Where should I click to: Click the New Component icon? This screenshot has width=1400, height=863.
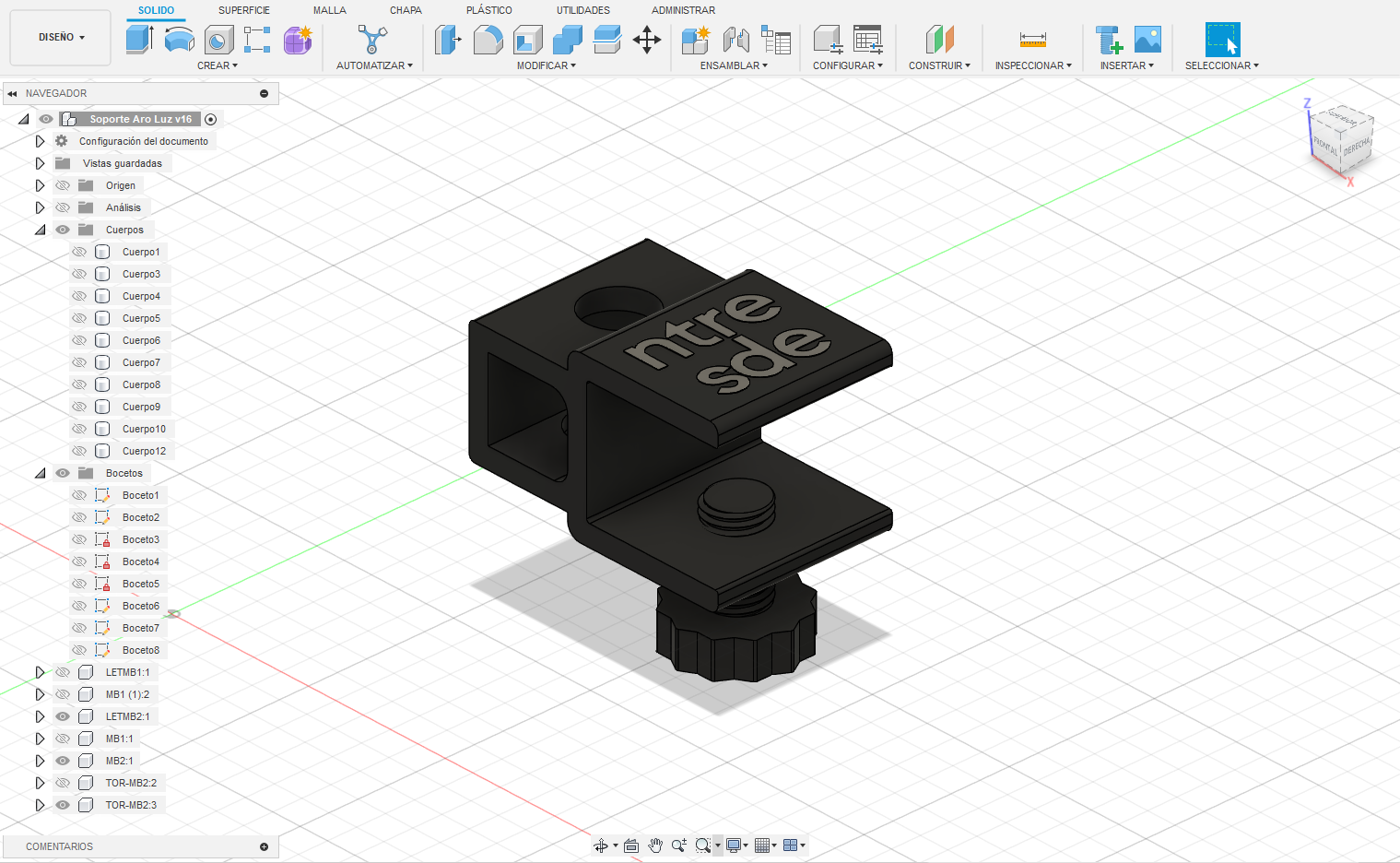pos(696,40)
